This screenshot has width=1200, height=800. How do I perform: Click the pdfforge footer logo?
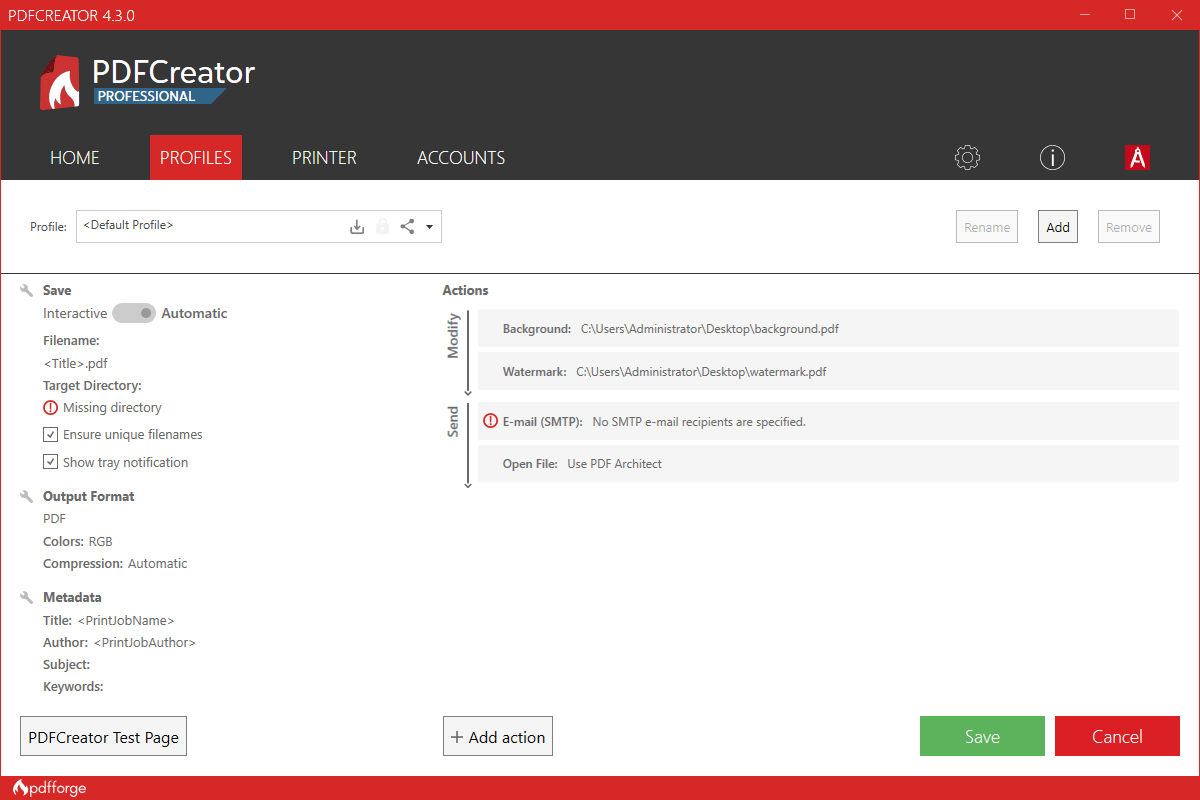coord(50,788)
